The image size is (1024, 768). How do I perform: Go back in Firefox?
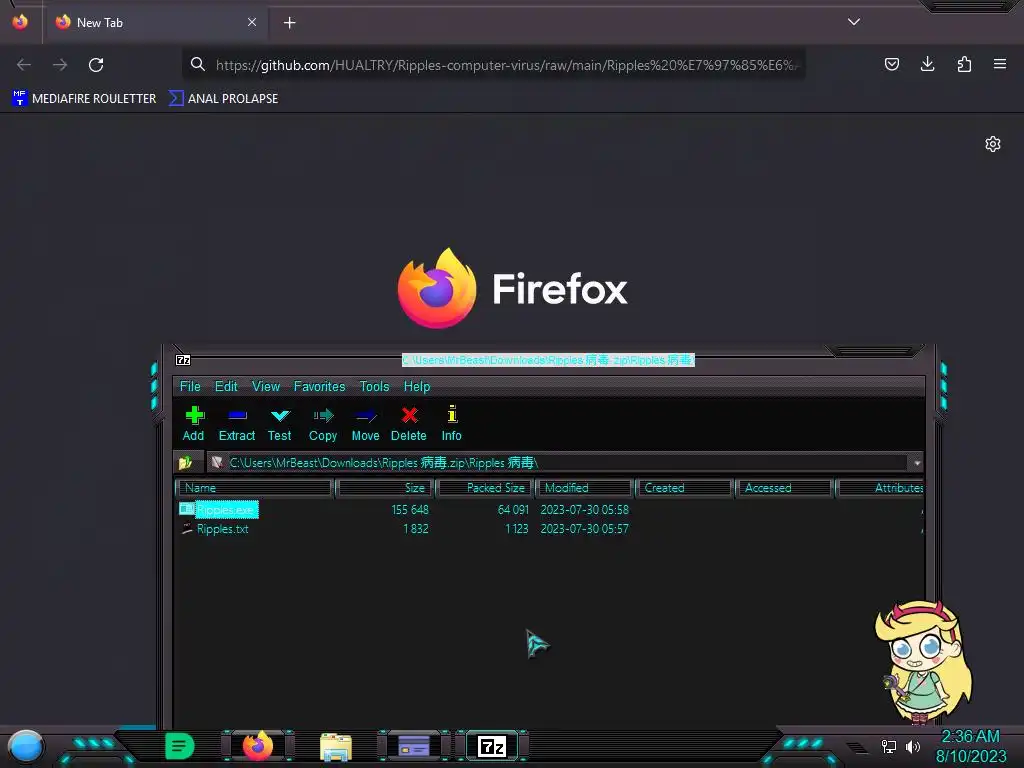(x=24, y=65)
